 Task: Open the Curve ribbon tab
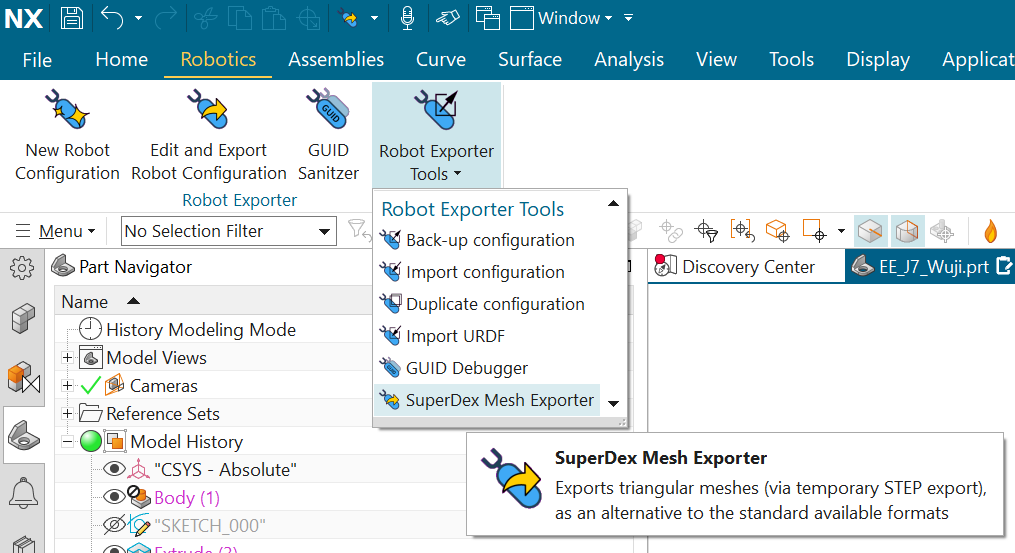click(441, 60)
